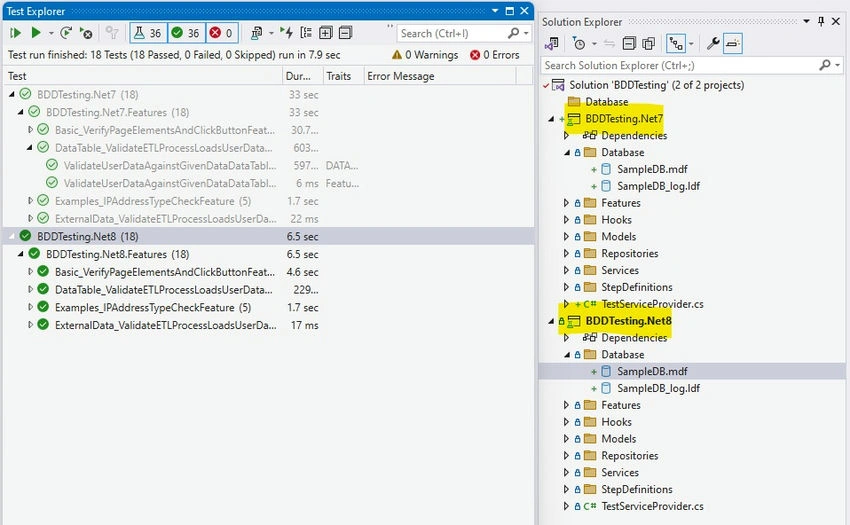
Task: Expand Features folder under BDDTesting.Net8
Action: 566,405
